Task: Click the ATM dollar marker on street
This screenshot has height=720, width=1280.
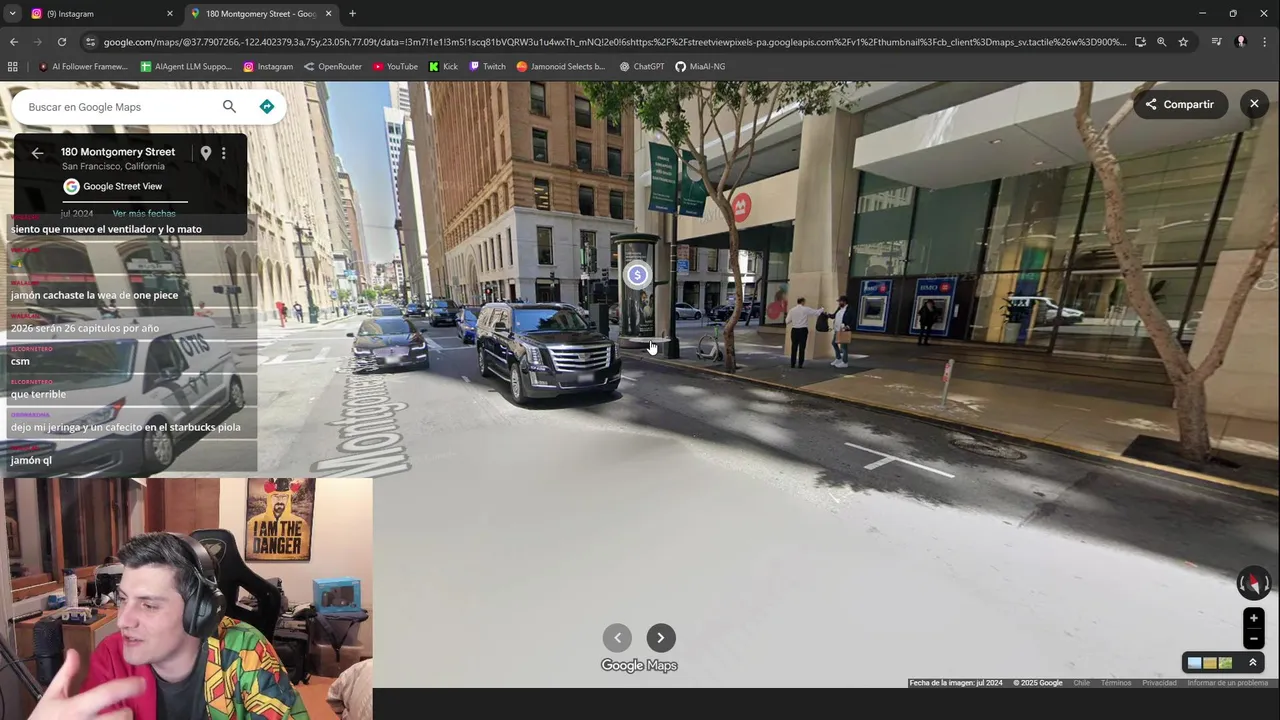Action: 637,275
